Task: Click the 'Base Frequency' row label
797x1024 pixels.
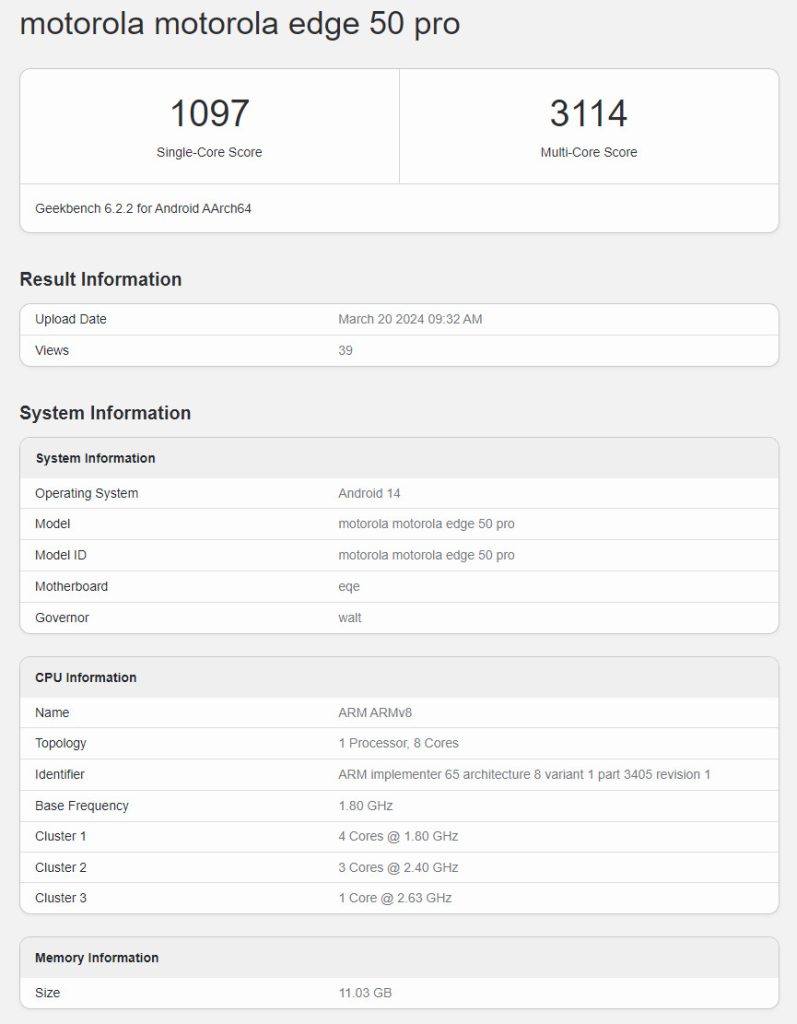Action: (x=82, y=806)
